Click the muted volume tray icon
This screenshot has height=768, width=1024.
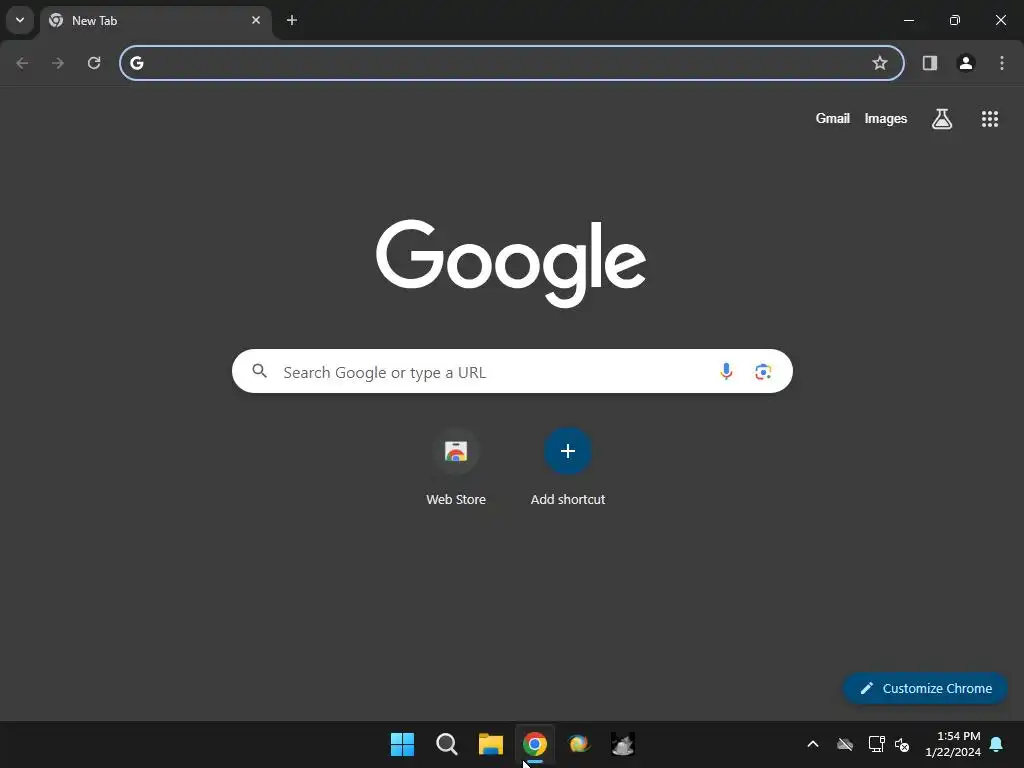[x=902, y=744]
